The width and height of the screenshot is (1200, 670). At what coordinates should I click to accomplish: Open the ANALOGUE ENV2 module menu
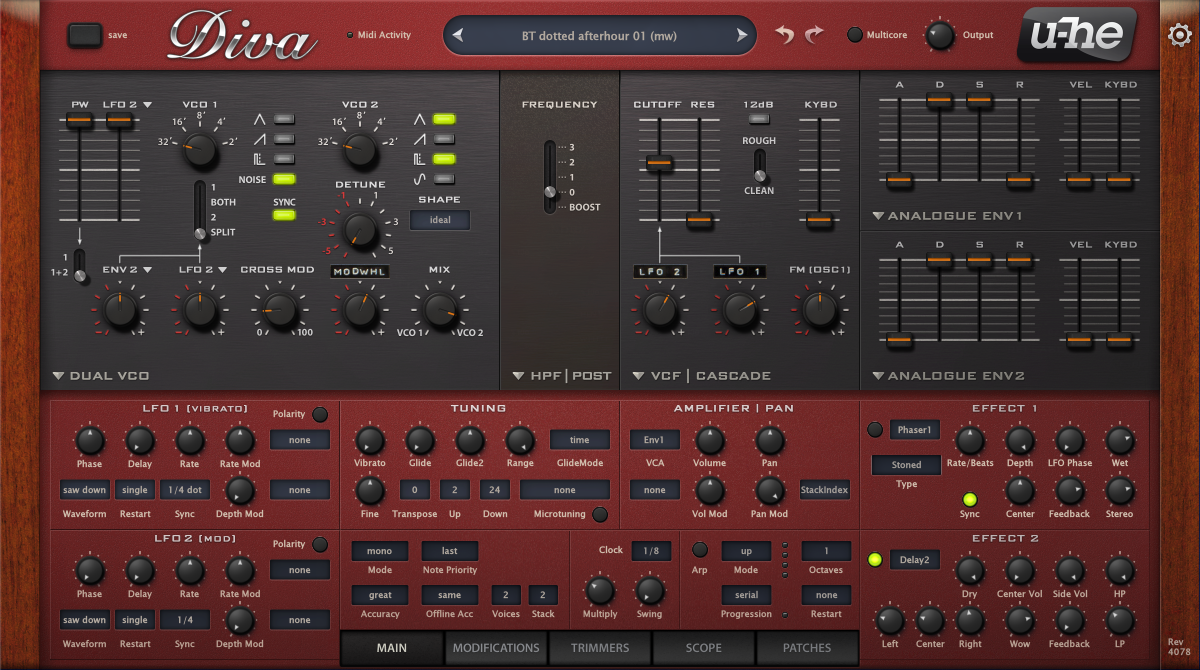pyautogui.click(x=948, y=376)
